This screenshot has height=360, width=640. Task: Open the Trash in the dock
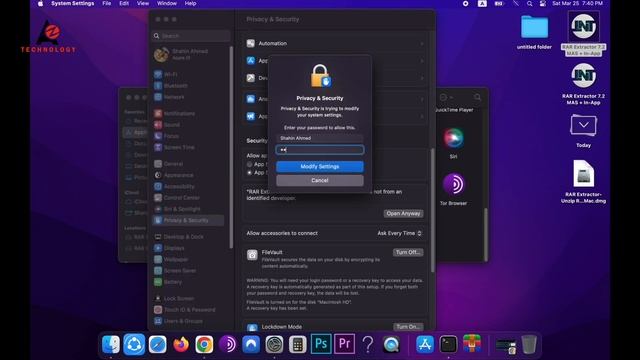(x=529, y=344)
